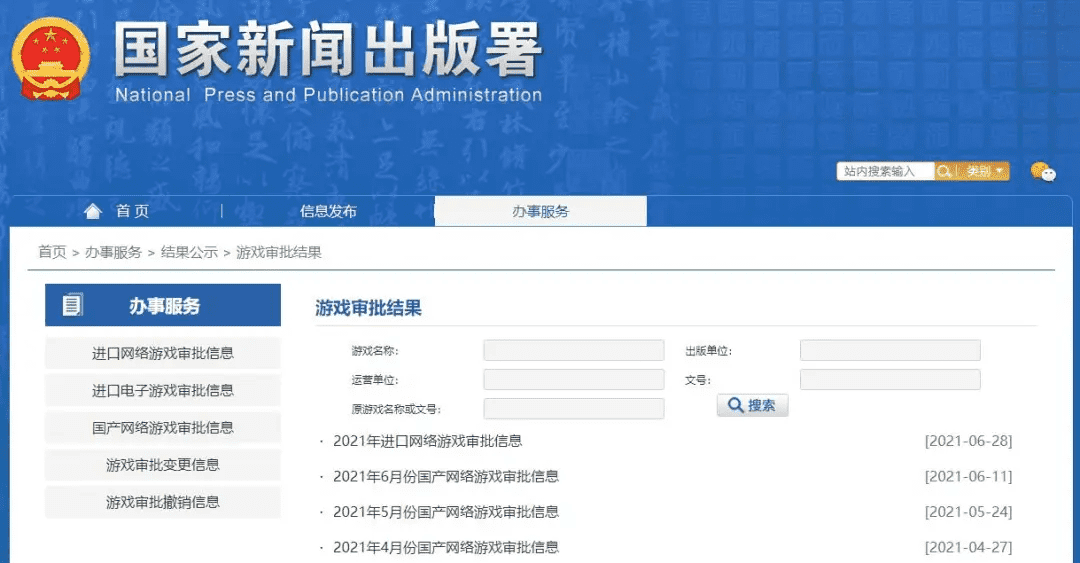The height and width of the screenshot is (563, 1080).
Task: Click the site search magnifier icon
Action: [944, 171]
